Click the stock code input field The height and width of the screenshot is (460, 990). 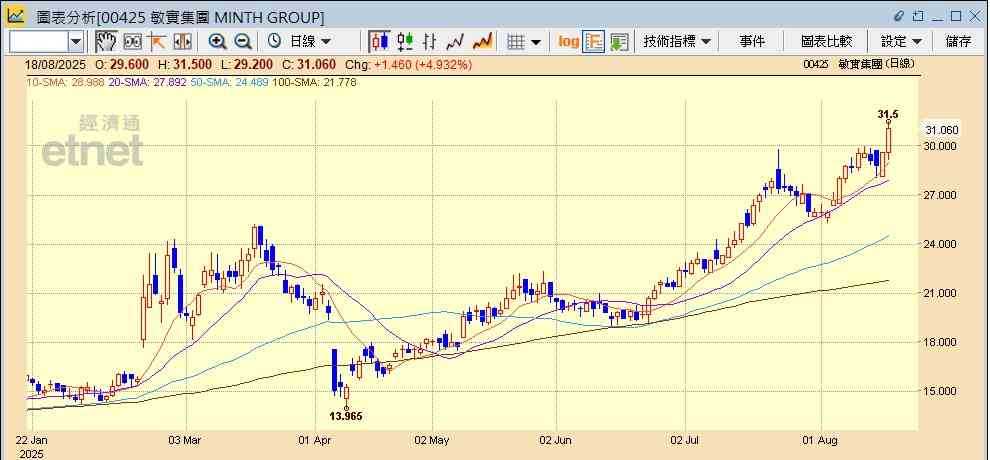(39, 42)
